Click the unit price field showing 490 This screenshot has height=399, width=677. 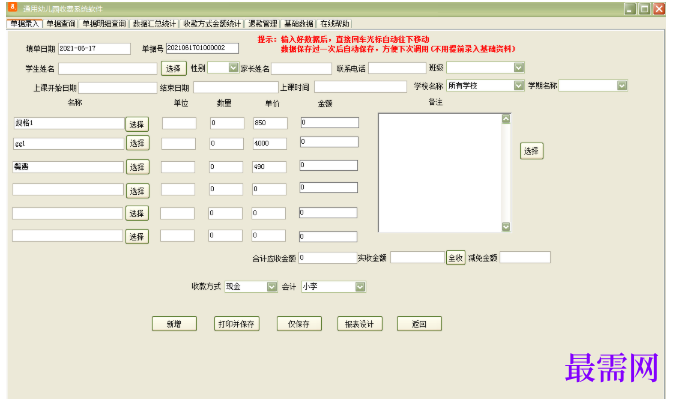point(269,167)
